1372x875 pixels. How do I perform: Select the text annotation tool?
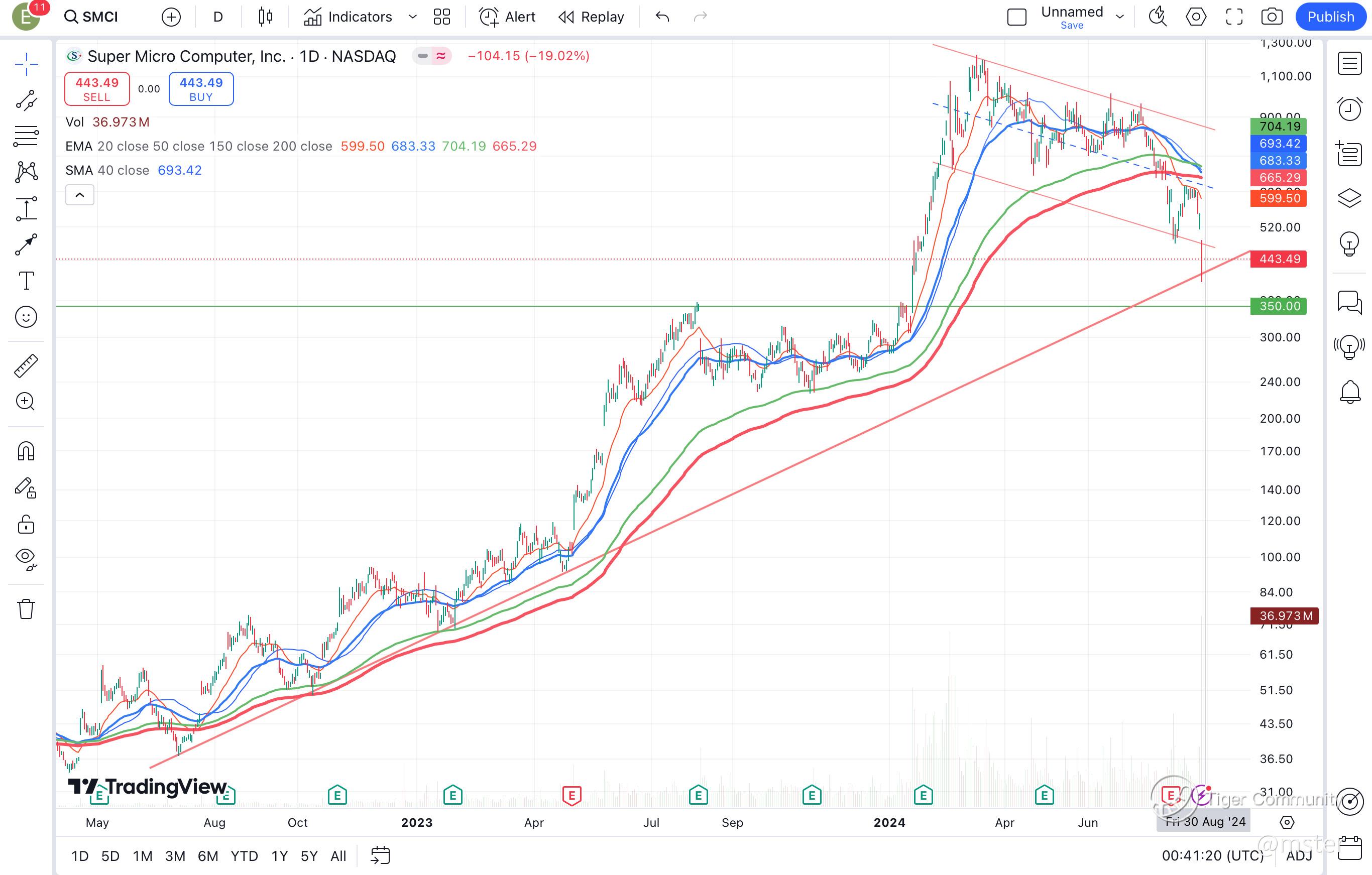(26, 281)
